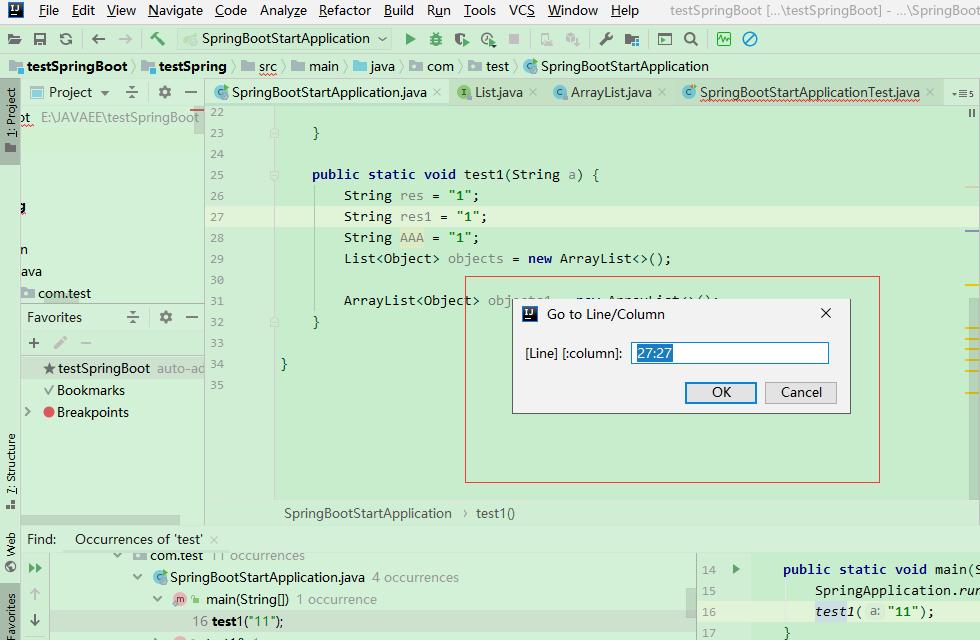Click the green monitor activity icon
This screenshot has width=980, height=640.
[x=724, y=39]
